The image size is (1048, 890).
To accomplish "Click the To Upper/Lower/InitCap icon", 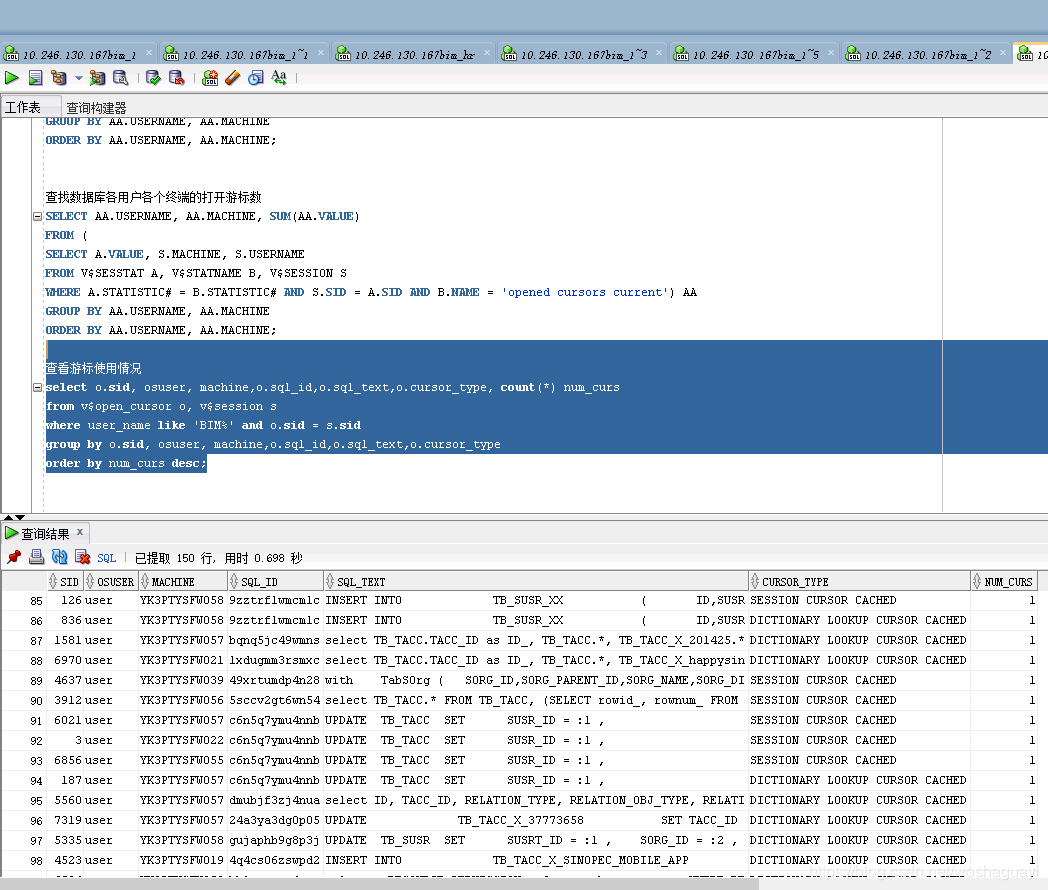I will [279, 78].
